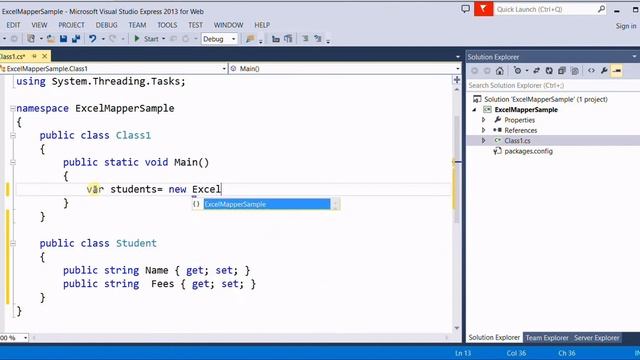Collapse the Class1 class outline region
Image resolution: width=640 pixels, height=360 pixels.
(x=13, y=136)
